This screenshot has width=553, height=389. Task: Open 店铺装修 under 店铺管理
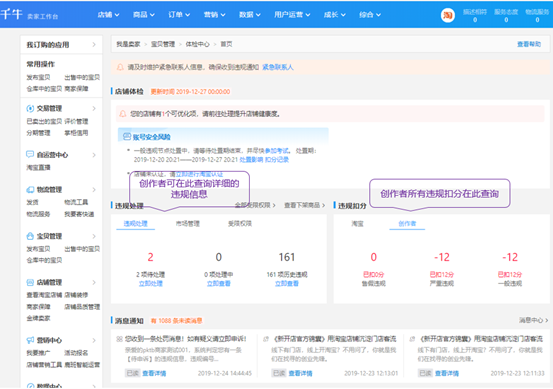pos(76,295)
